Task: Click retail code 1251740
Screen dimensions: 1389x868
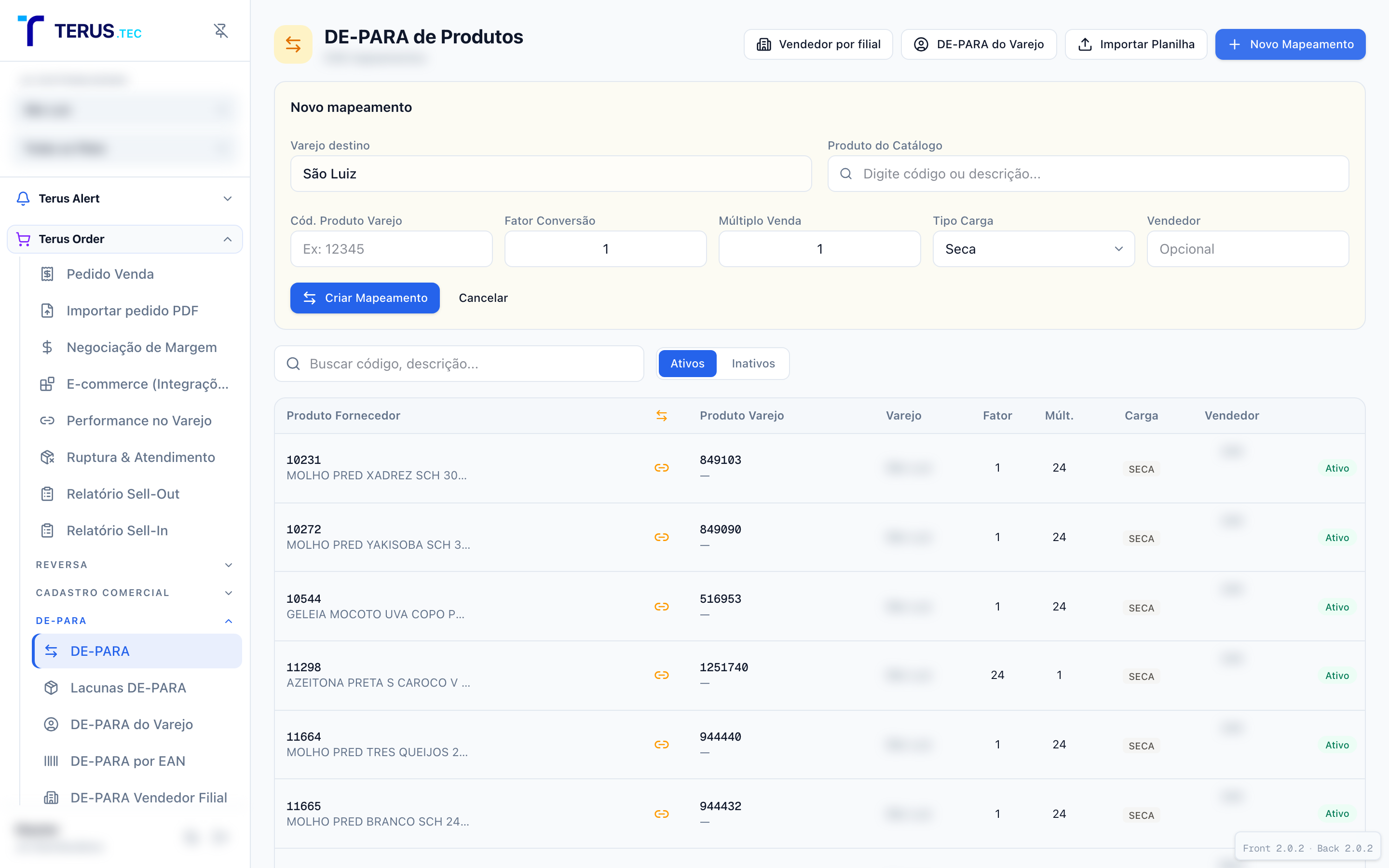Action: pyautogui.click(x=724, y=667)
